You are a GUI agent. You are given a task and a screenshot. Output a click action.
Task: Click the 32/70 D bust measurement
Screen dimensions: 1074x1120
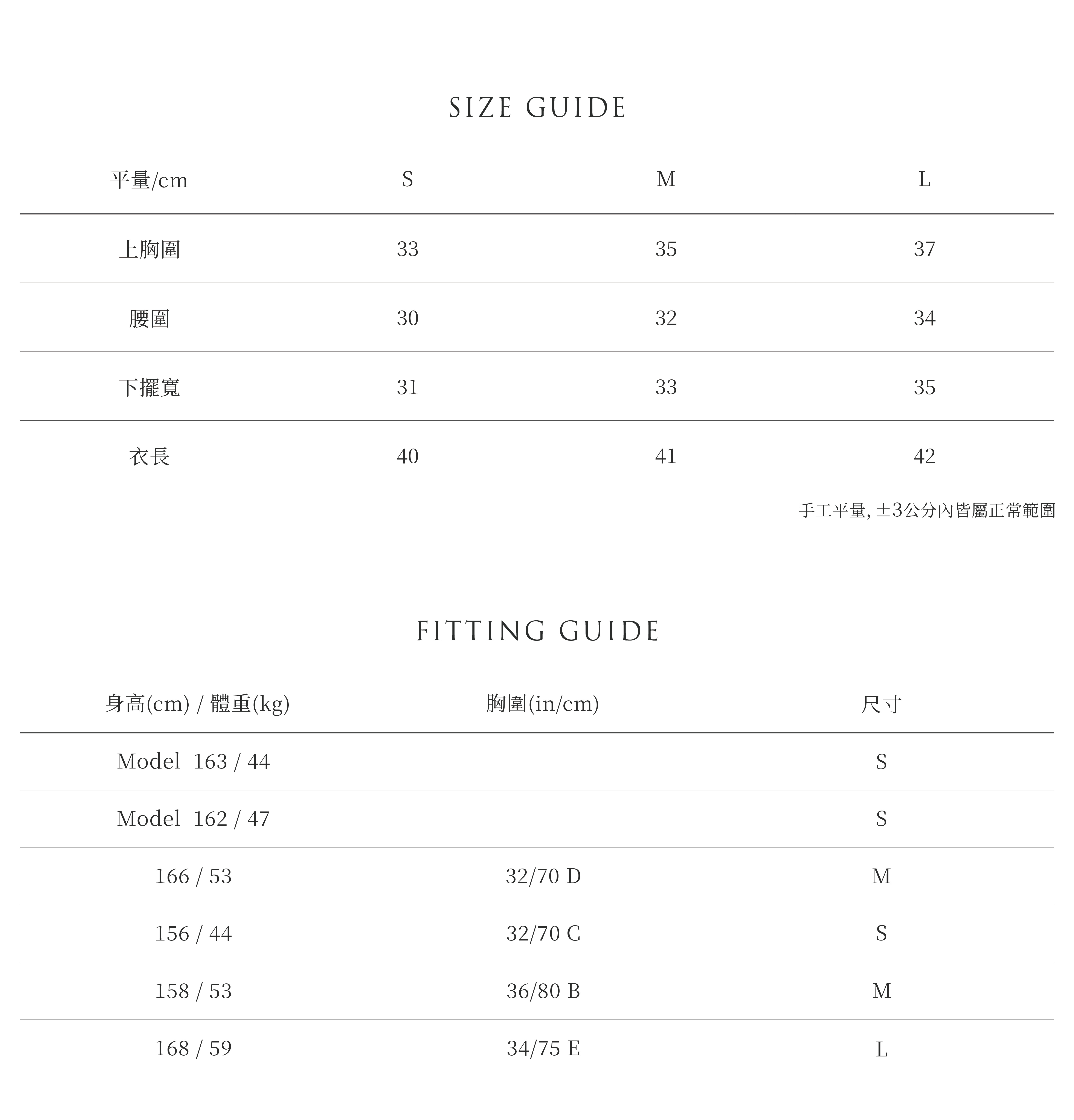[543, 876]
